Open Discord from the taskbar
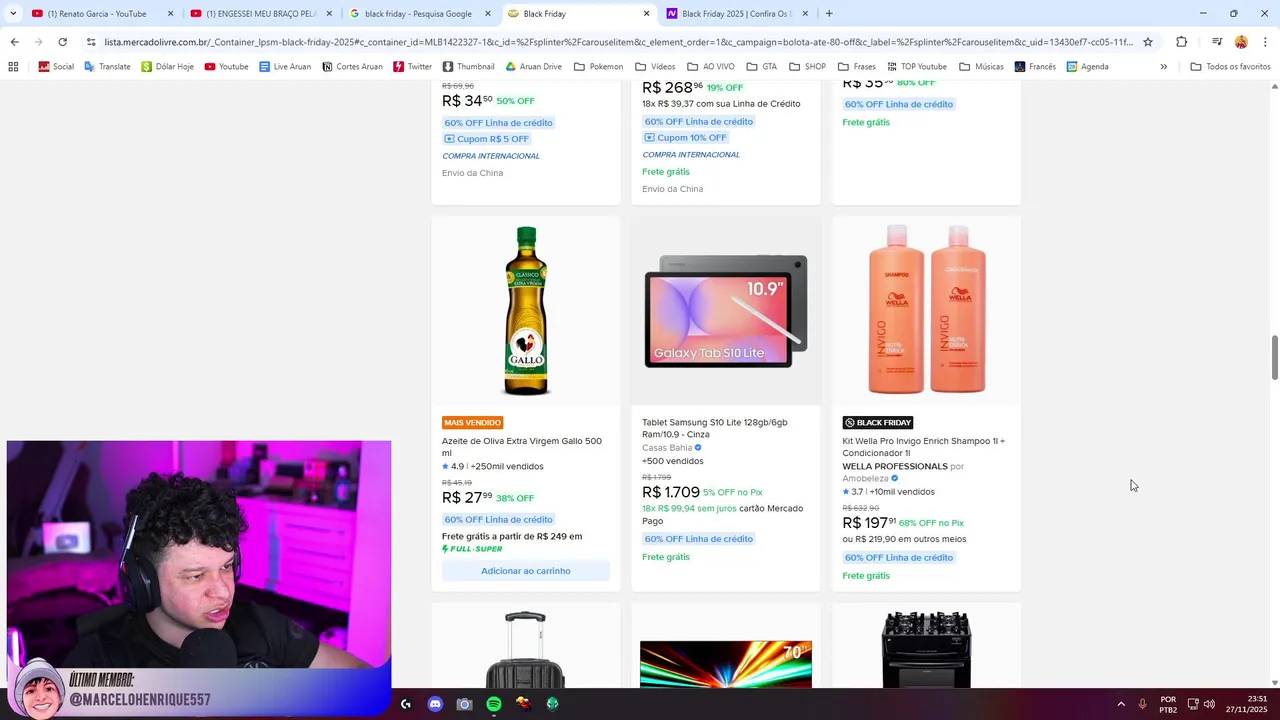1280x720 pixels. click(435, 704)
